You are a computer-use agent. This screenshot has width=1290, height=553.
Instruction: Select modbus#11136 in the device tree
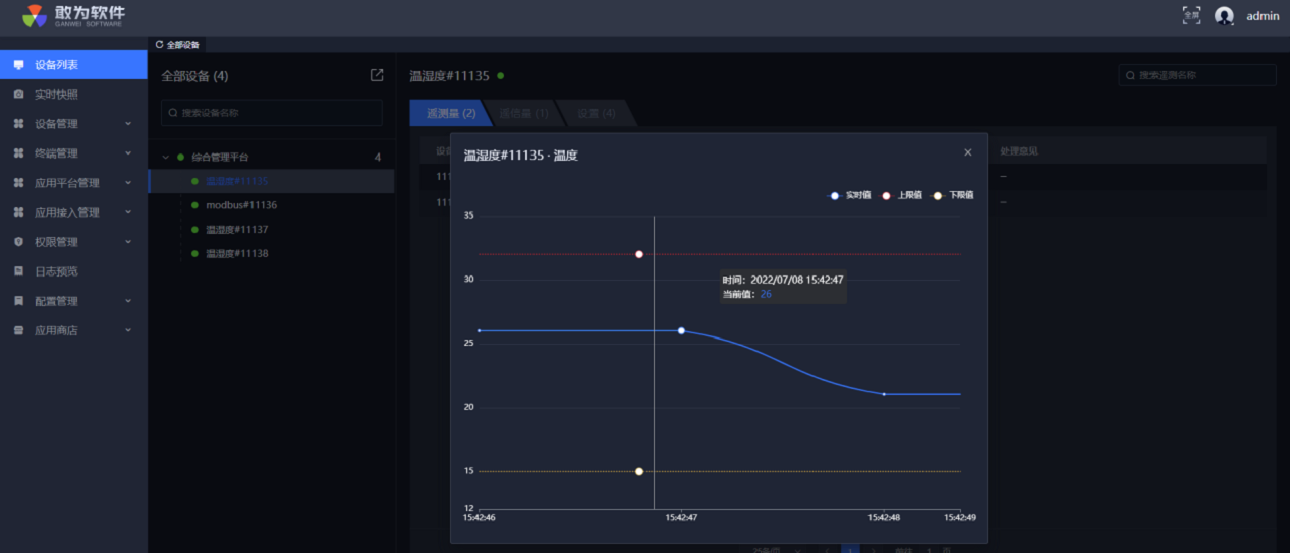point(241,205)
